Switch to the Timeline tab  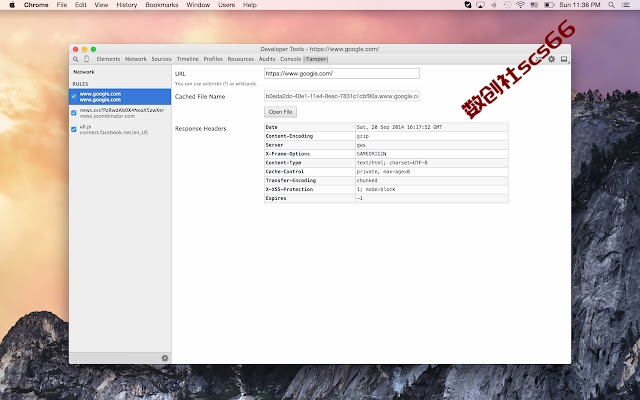pos(187,59)
